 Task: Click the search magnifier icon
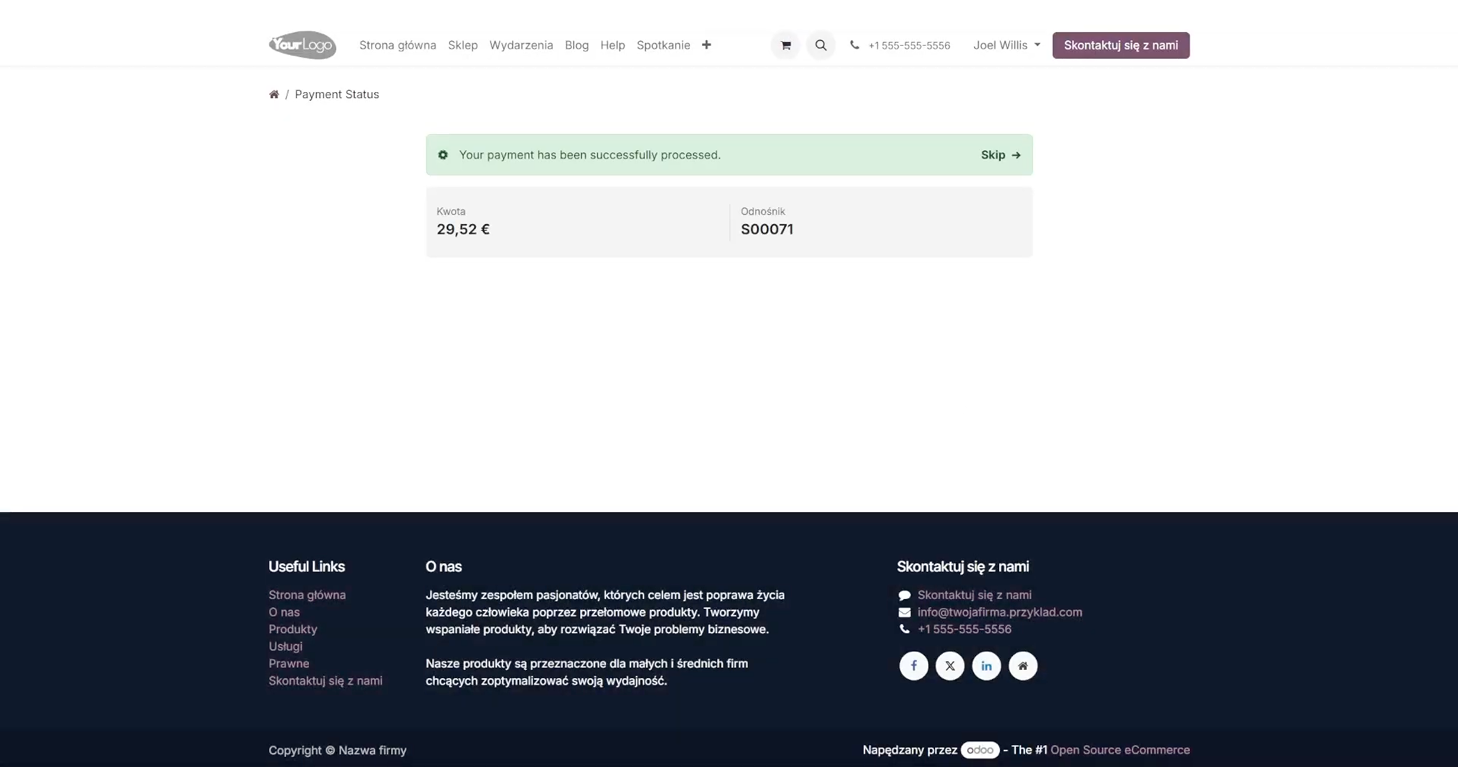[821, 45]
